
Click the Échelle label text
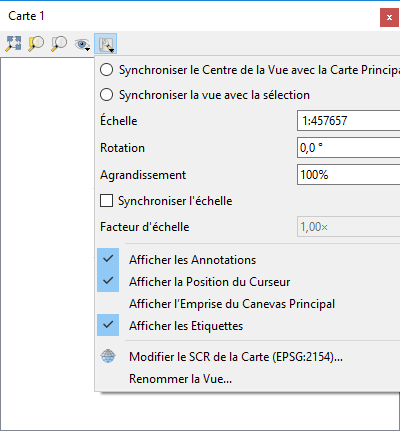tap(119, 121)
